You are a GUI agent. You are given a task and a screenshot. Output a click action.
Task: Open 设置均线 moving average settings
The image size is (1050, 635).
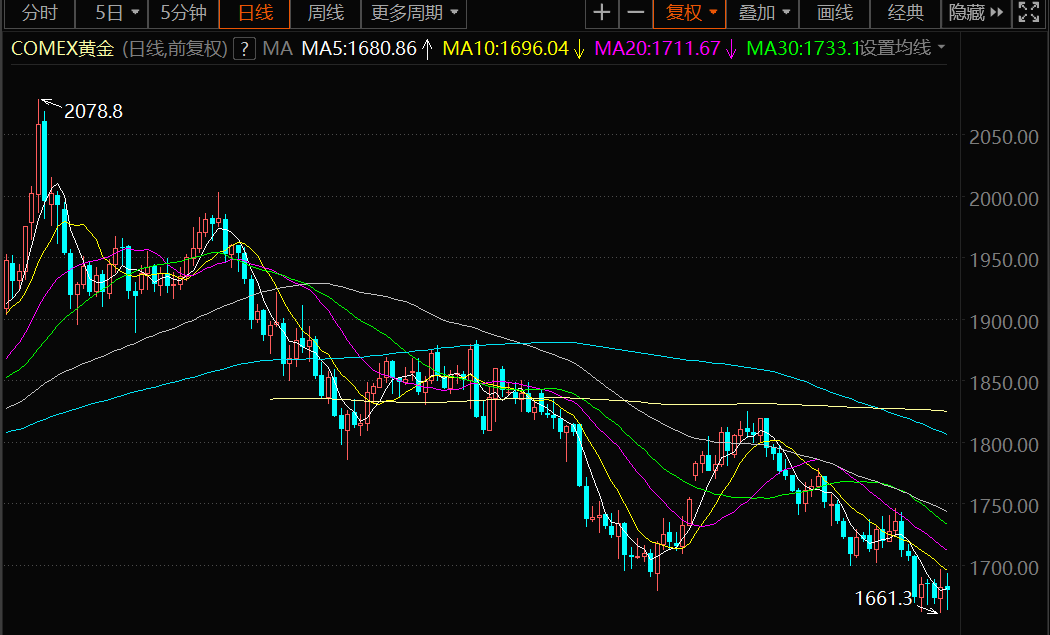[x=902, y=48]
